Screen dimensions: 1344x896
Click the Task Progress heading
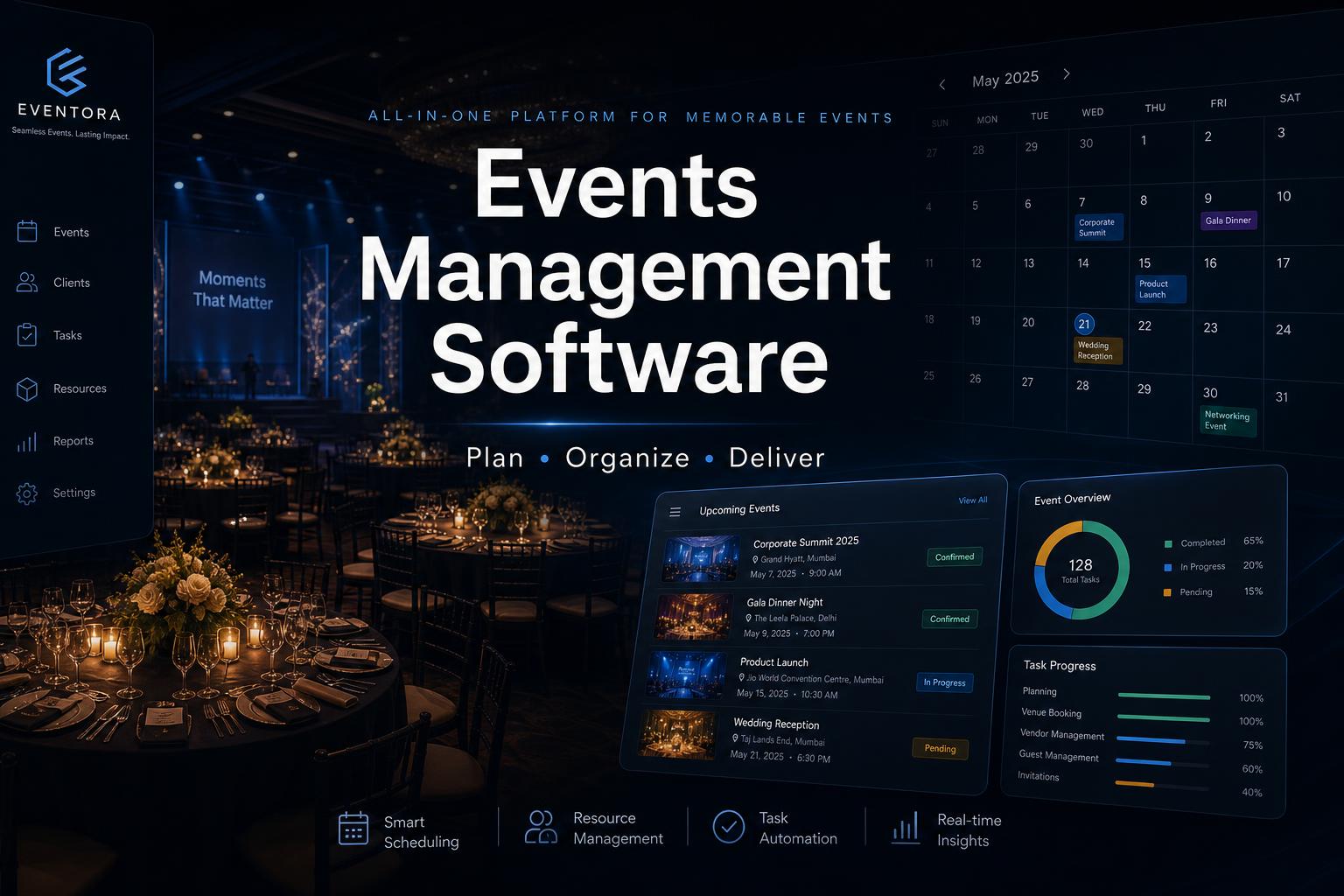(x=1060, y=666)
